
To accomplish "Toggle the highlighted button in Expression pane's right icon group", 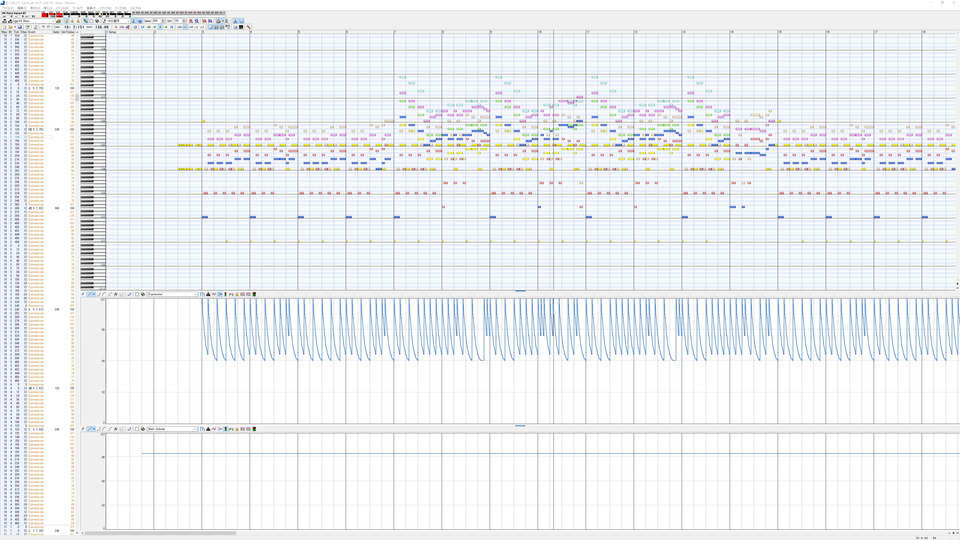I will click(x=220, y=294).
